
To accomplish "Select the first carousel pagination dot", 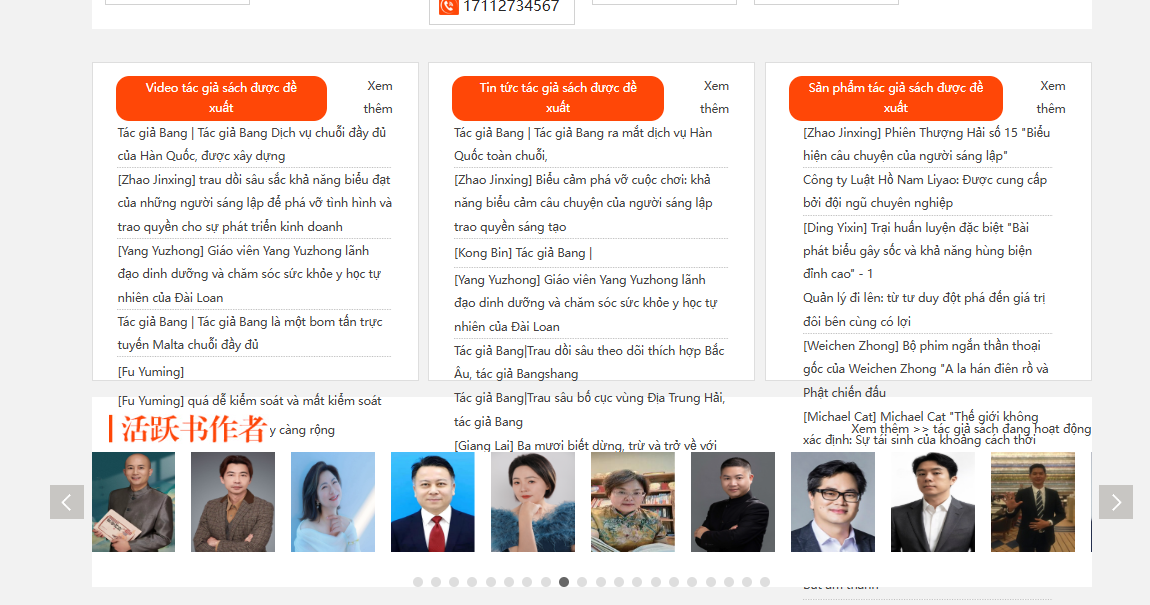I will click(x=418, y=582).
